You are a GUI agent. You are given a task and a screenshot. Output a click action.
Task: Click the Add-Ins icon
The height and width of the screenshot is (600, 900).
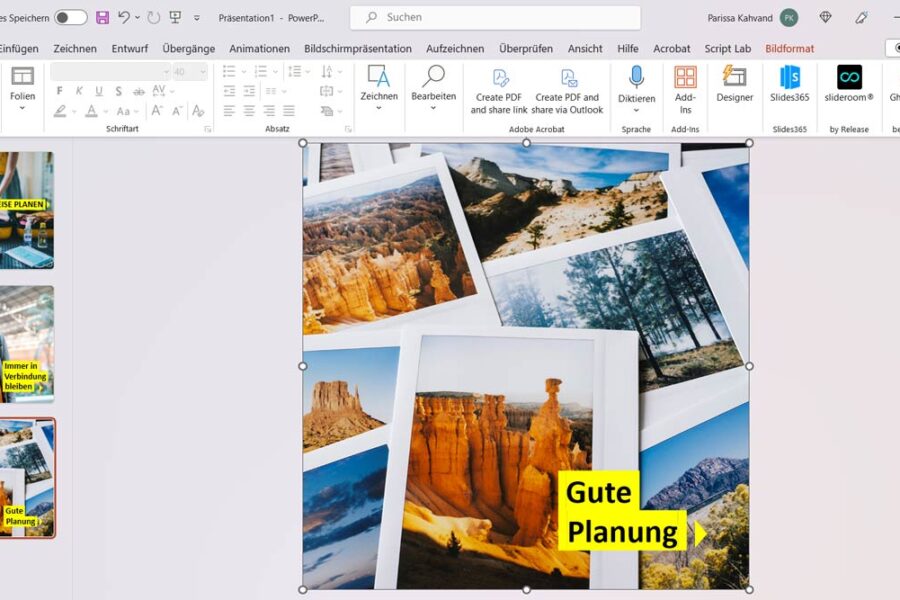pyautogui.click(x=685, y=85)
